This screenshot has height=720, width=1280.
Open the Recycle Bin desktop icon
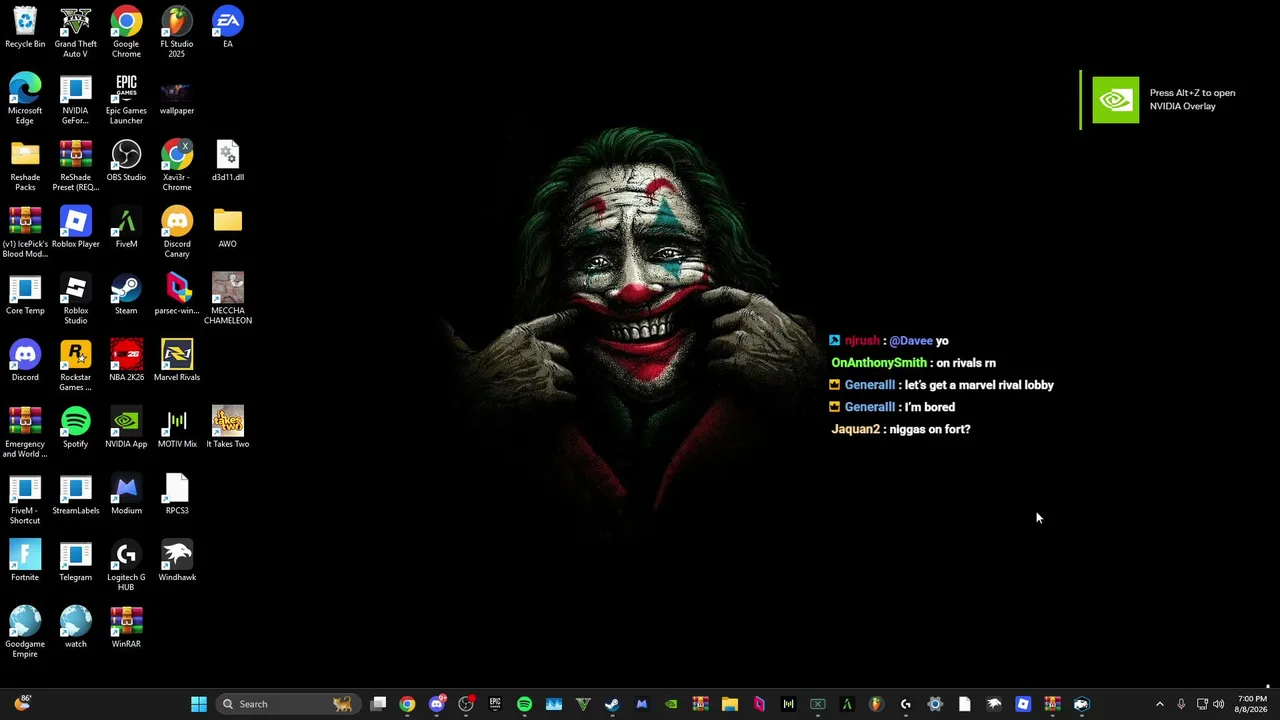(25, 28)
